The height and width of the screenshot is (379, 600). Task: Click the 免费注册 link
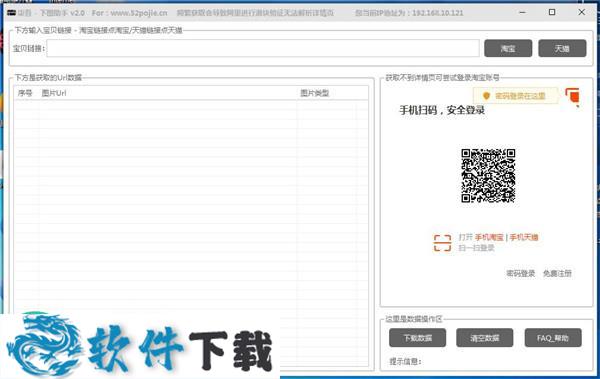click(557, 273)
